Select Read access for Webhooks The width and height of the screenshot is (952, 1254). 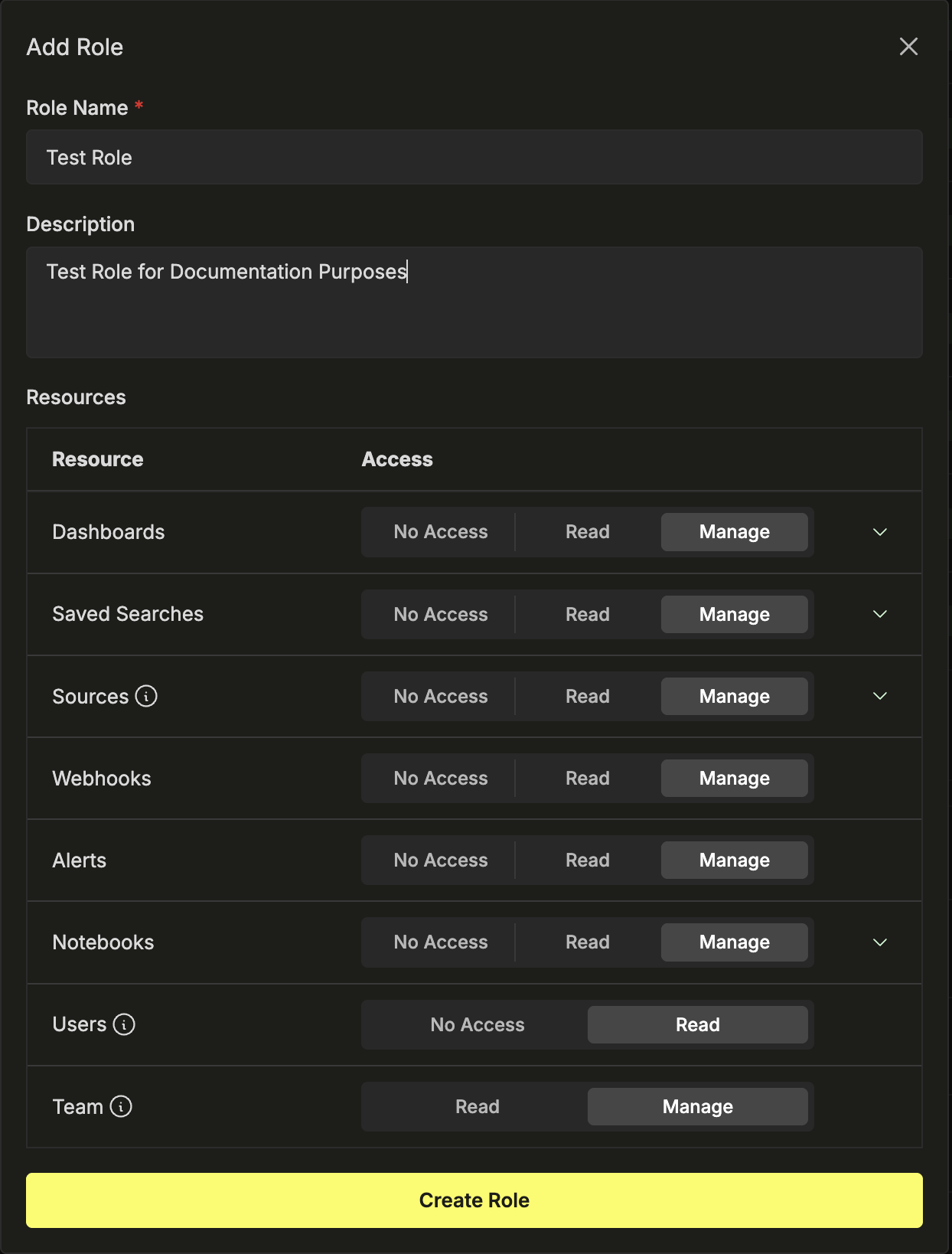(587, 778)
